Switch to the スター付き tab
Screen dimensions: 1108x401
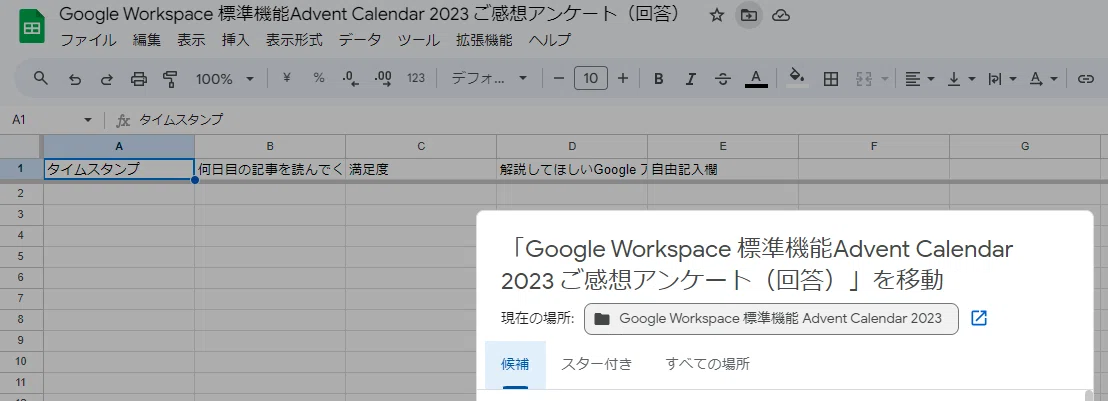[596, 364]
